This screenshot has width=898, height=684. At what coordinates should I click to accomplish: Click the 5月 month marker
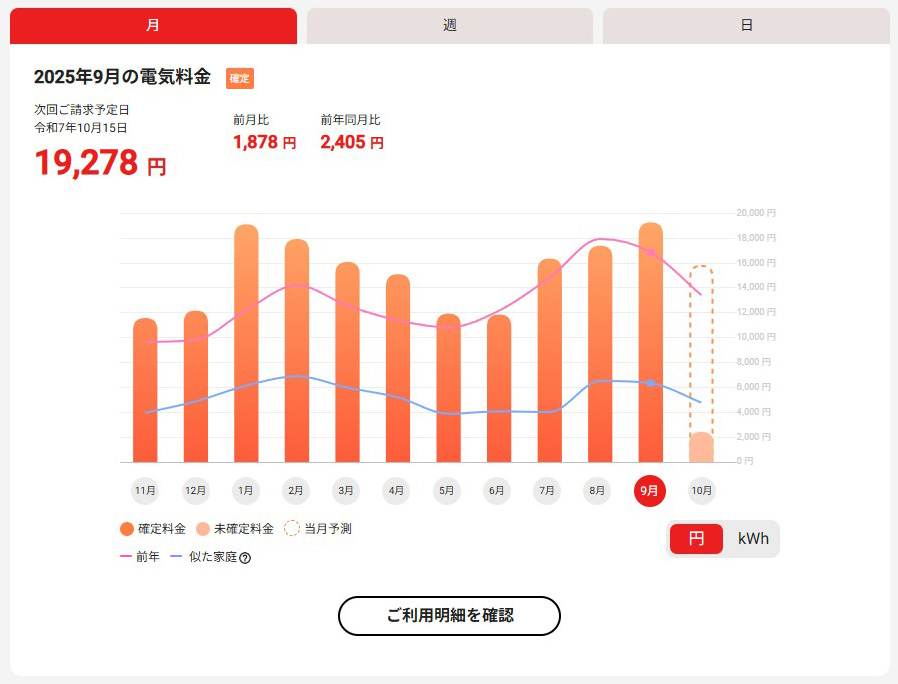pyautogui.click(x=447, y=491)
